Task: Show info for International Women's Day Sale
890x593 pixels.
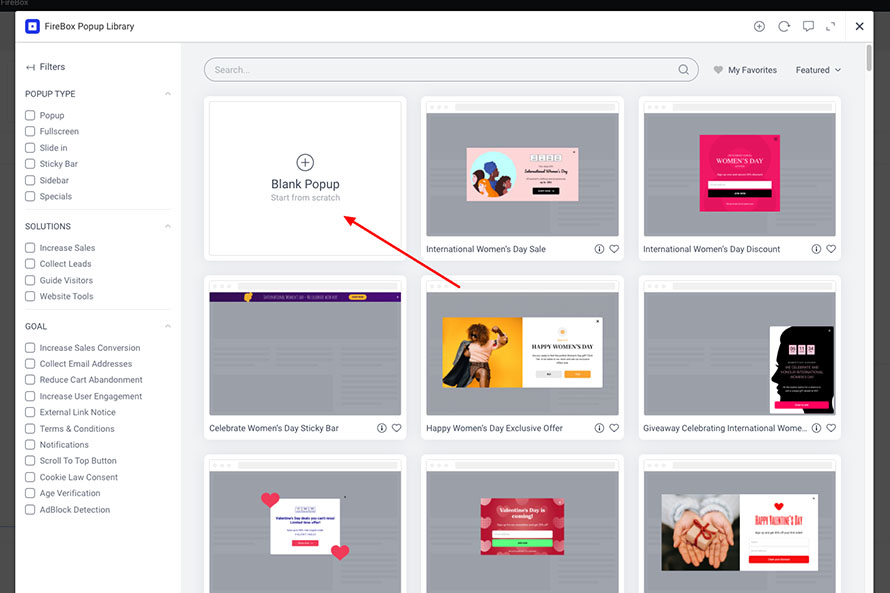Action: coord(599,249)
